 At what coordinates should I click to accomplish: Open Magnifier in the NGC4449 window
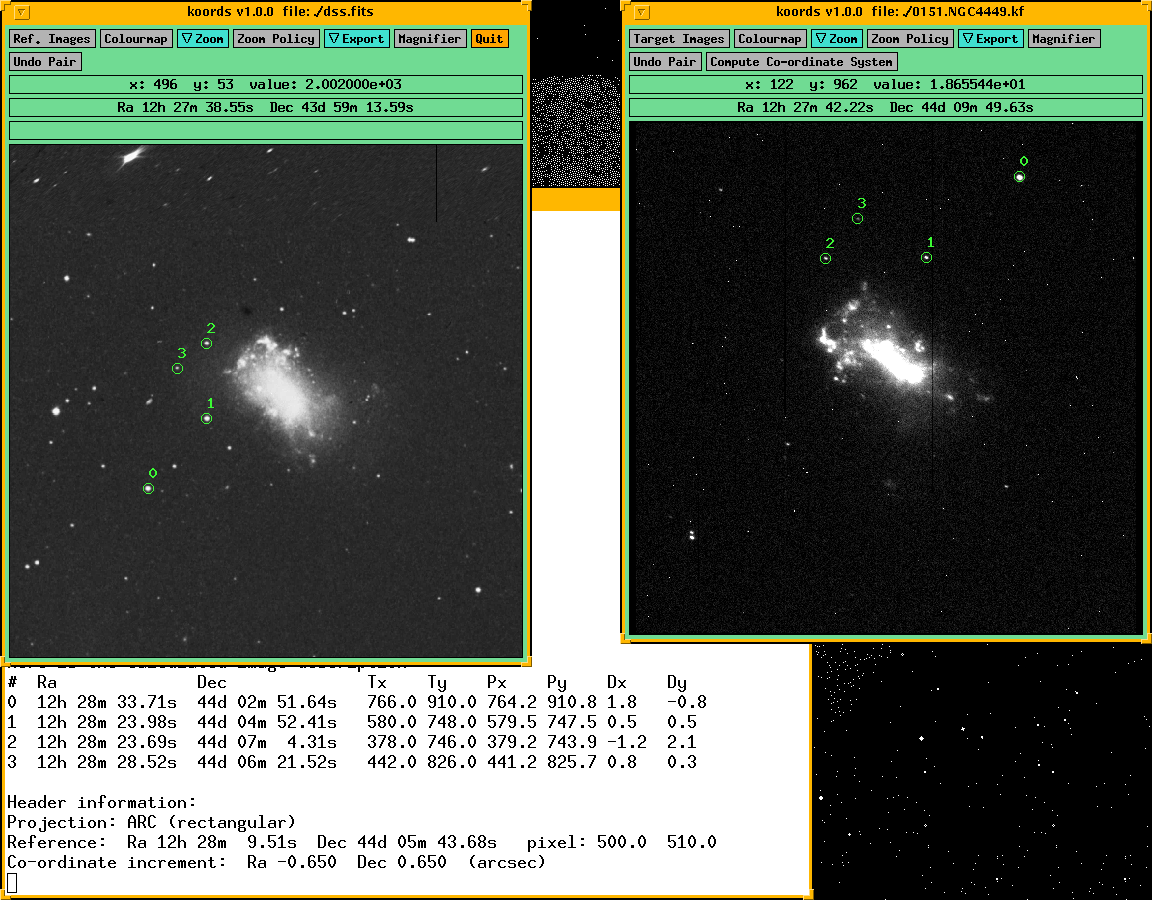point(1063,39)
